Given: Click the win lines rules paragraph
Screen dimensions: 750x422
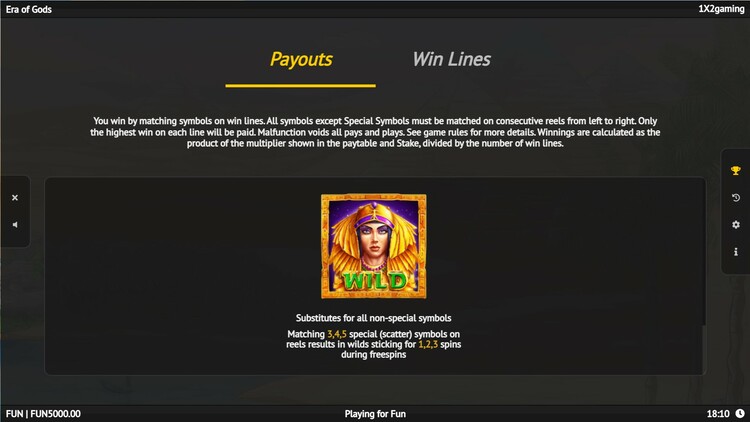Looking at the screenshot, I should [375, 132].
